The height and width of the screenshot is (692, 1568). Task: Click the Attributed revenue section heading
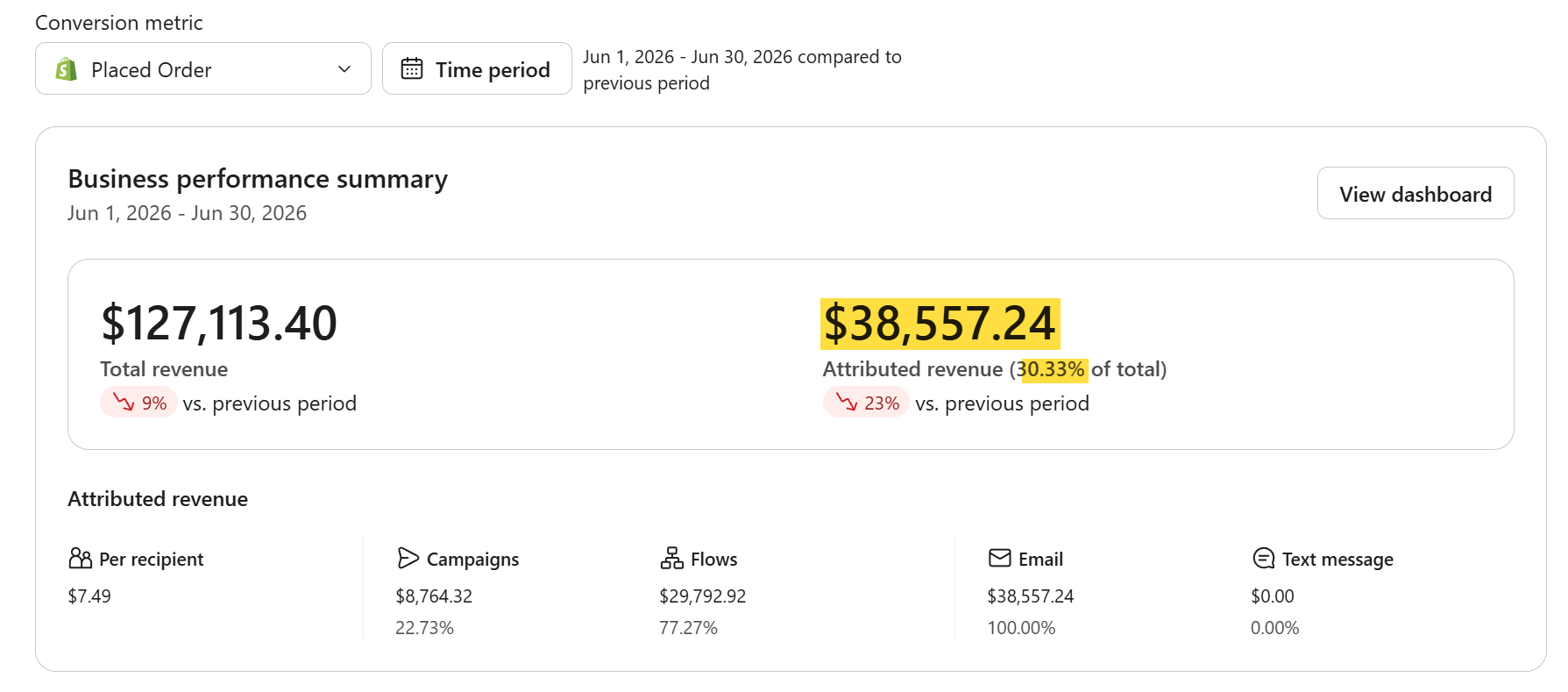point(158,499)
